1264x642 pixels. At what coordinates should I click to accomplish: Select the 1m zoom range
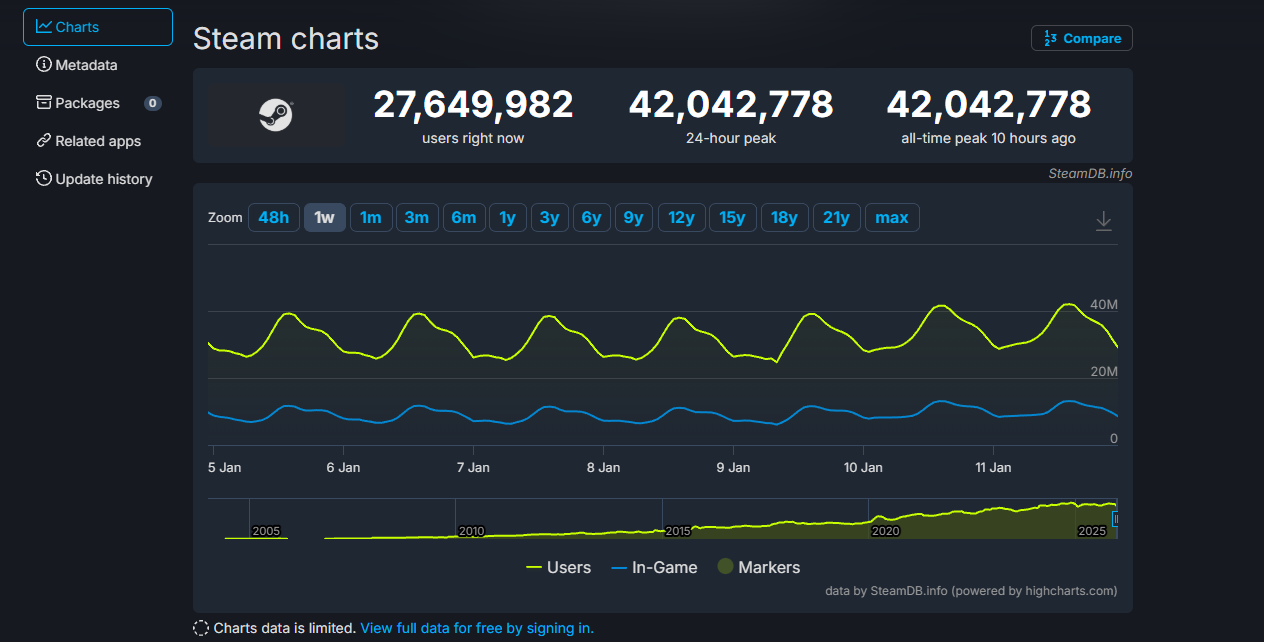[x=371, y=217]
